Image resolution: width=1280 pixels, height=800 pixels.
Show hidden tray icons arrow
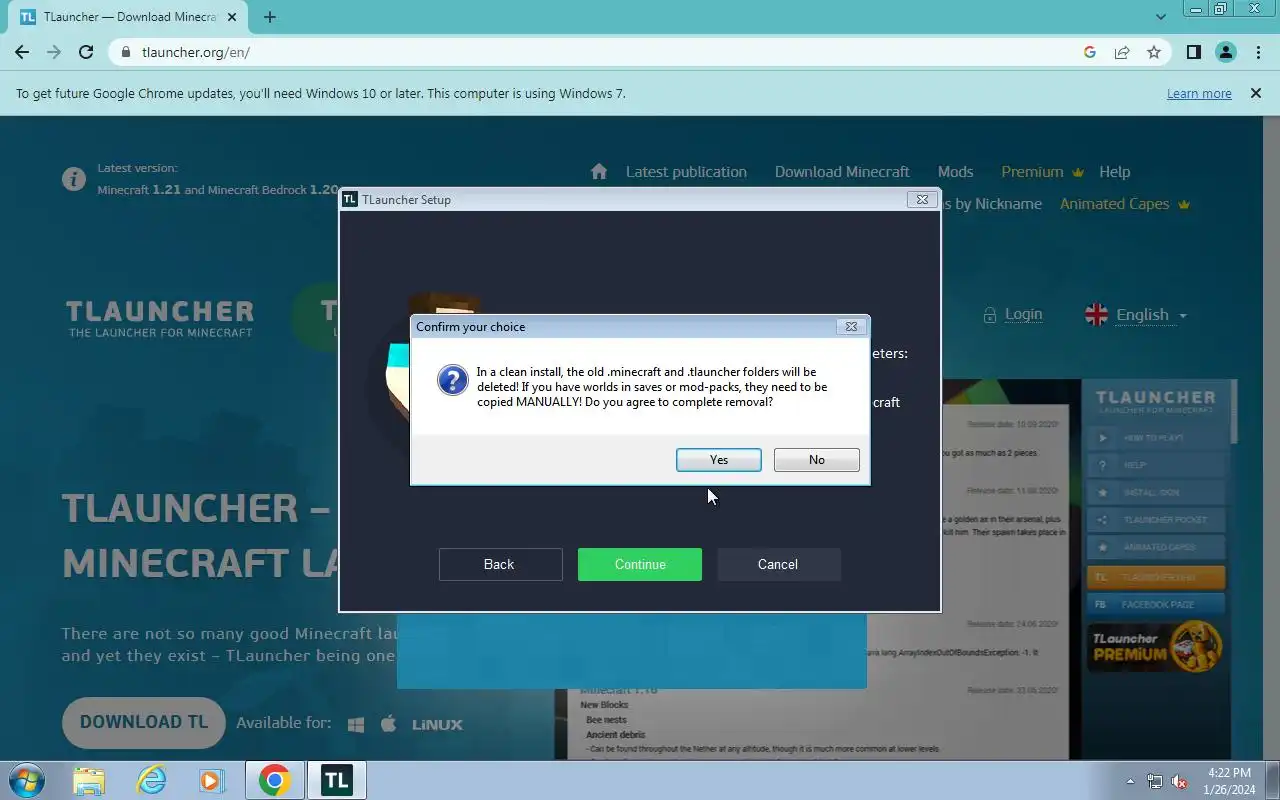pos(1131,781)
